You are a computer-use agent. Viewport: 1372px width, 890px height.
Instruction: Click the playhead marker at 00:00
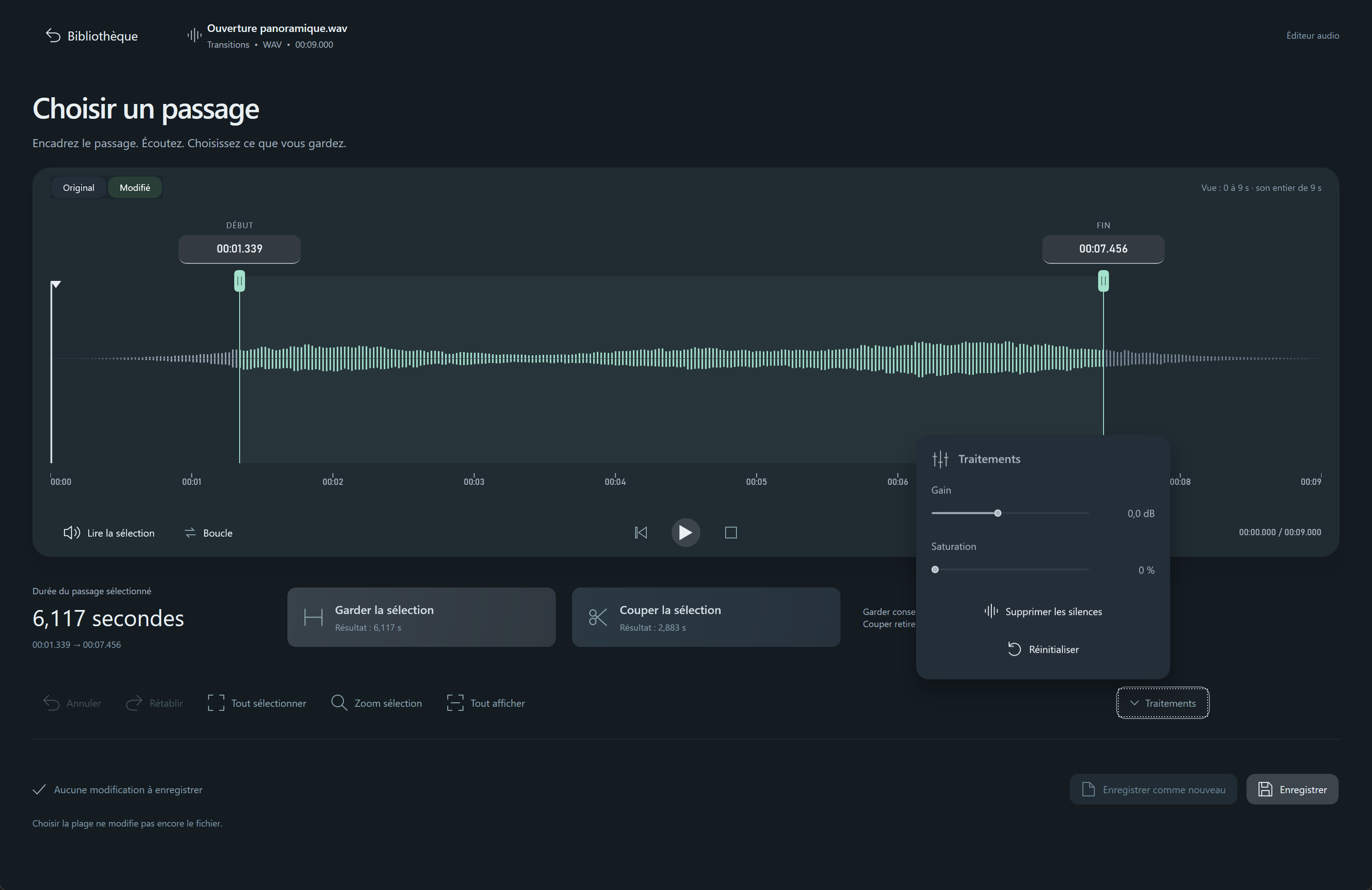click(55, 285)
